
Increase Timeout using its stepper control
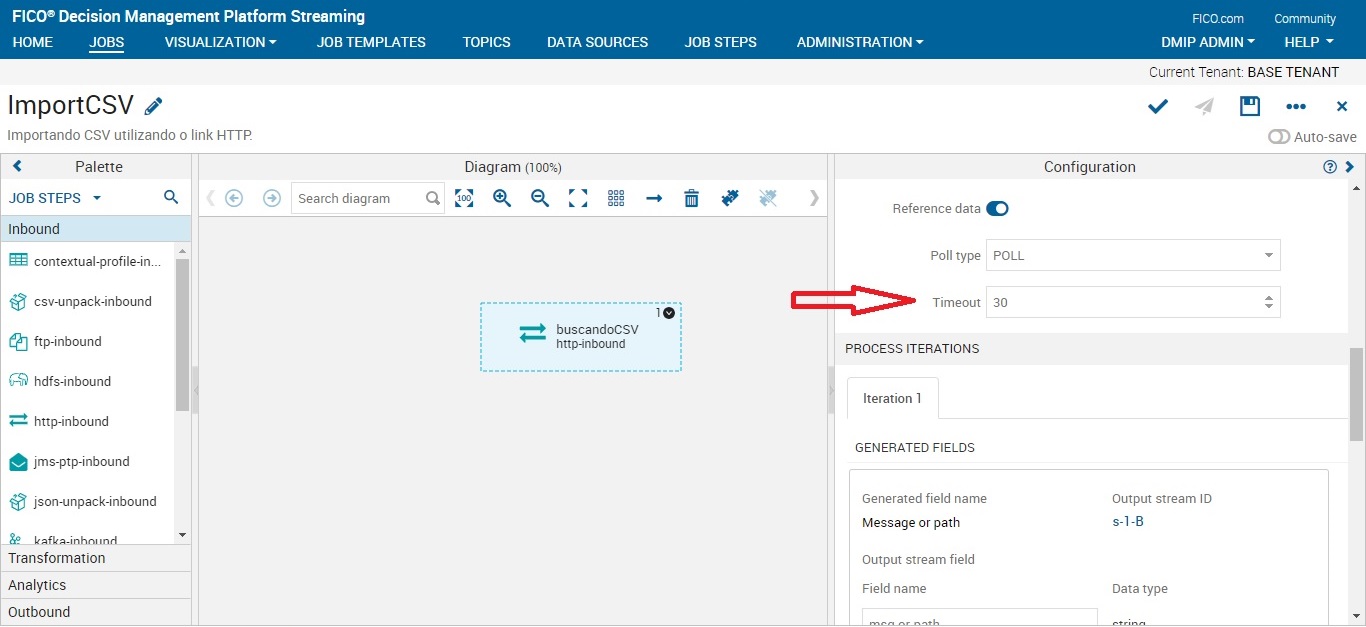[1268, 296]
